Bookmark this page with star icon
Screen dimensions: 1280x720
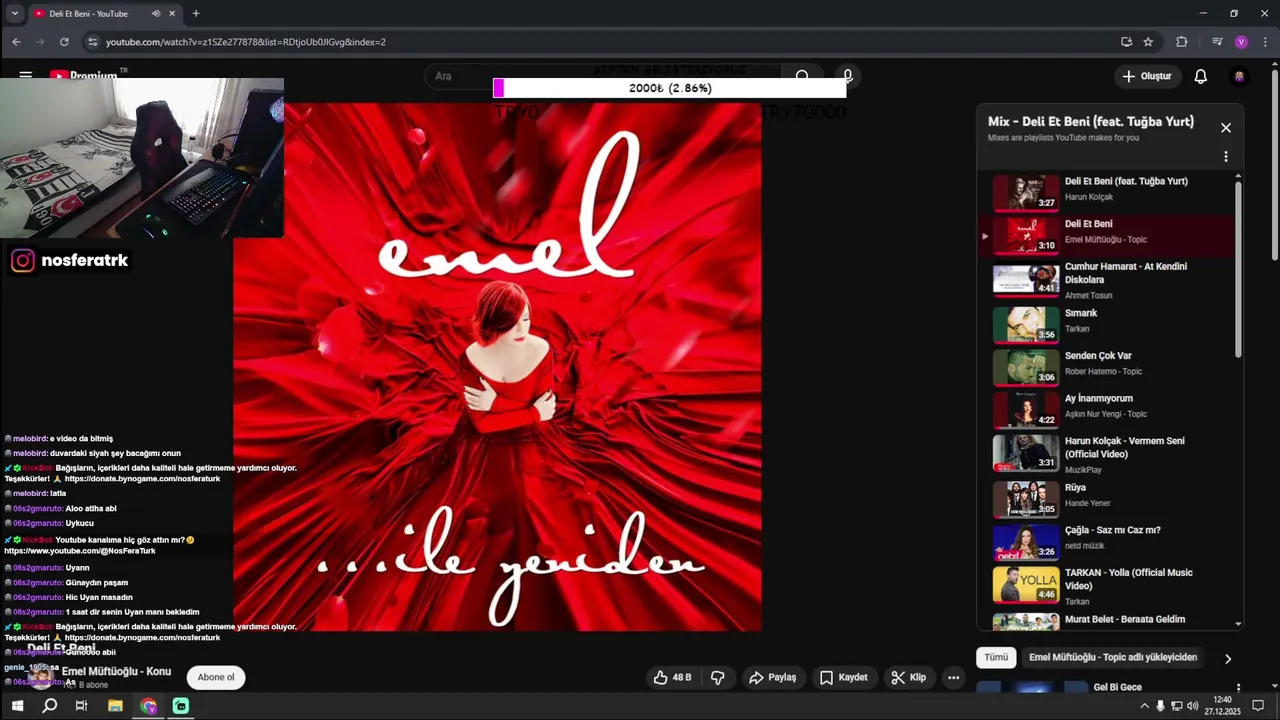pos(1148,42)
